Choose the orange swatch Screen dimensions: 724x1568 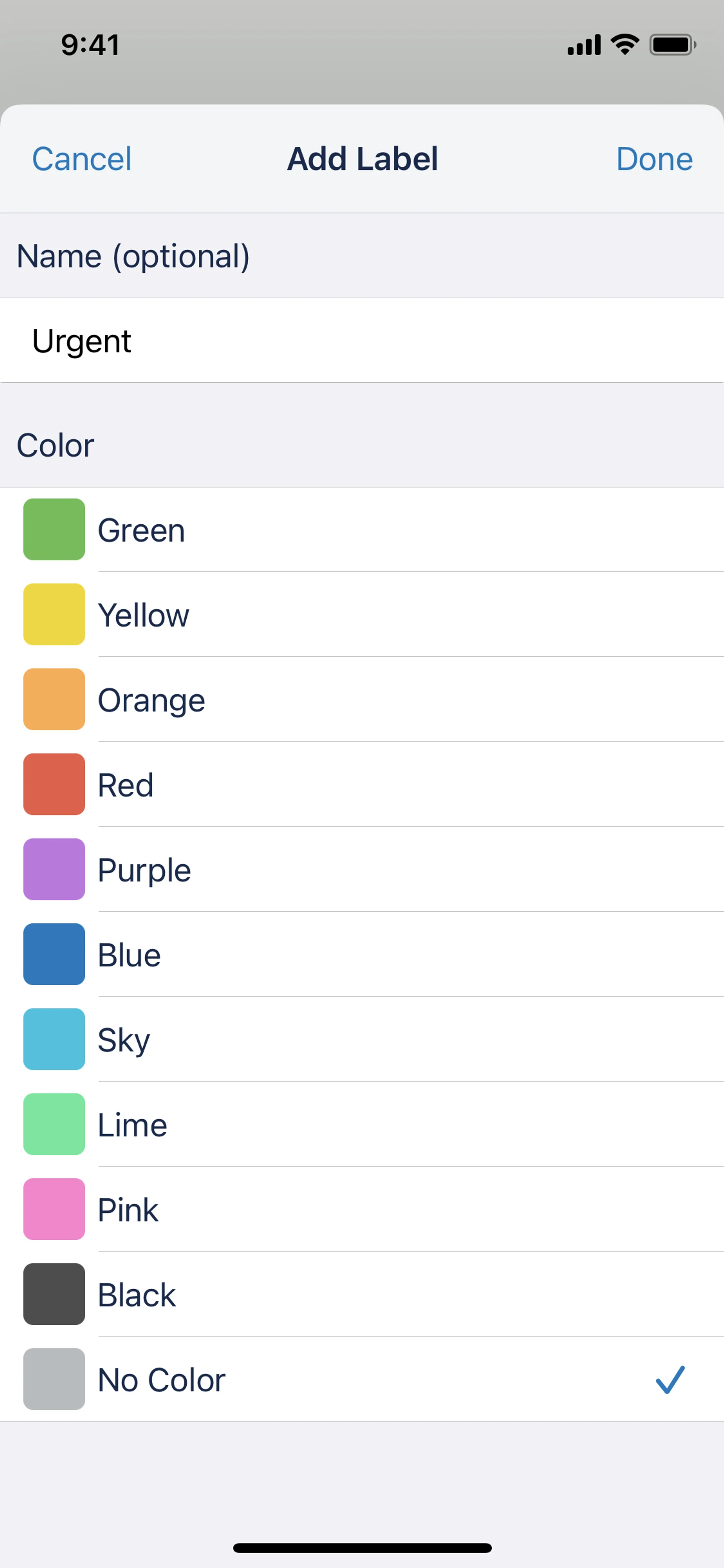coord(54,699)
